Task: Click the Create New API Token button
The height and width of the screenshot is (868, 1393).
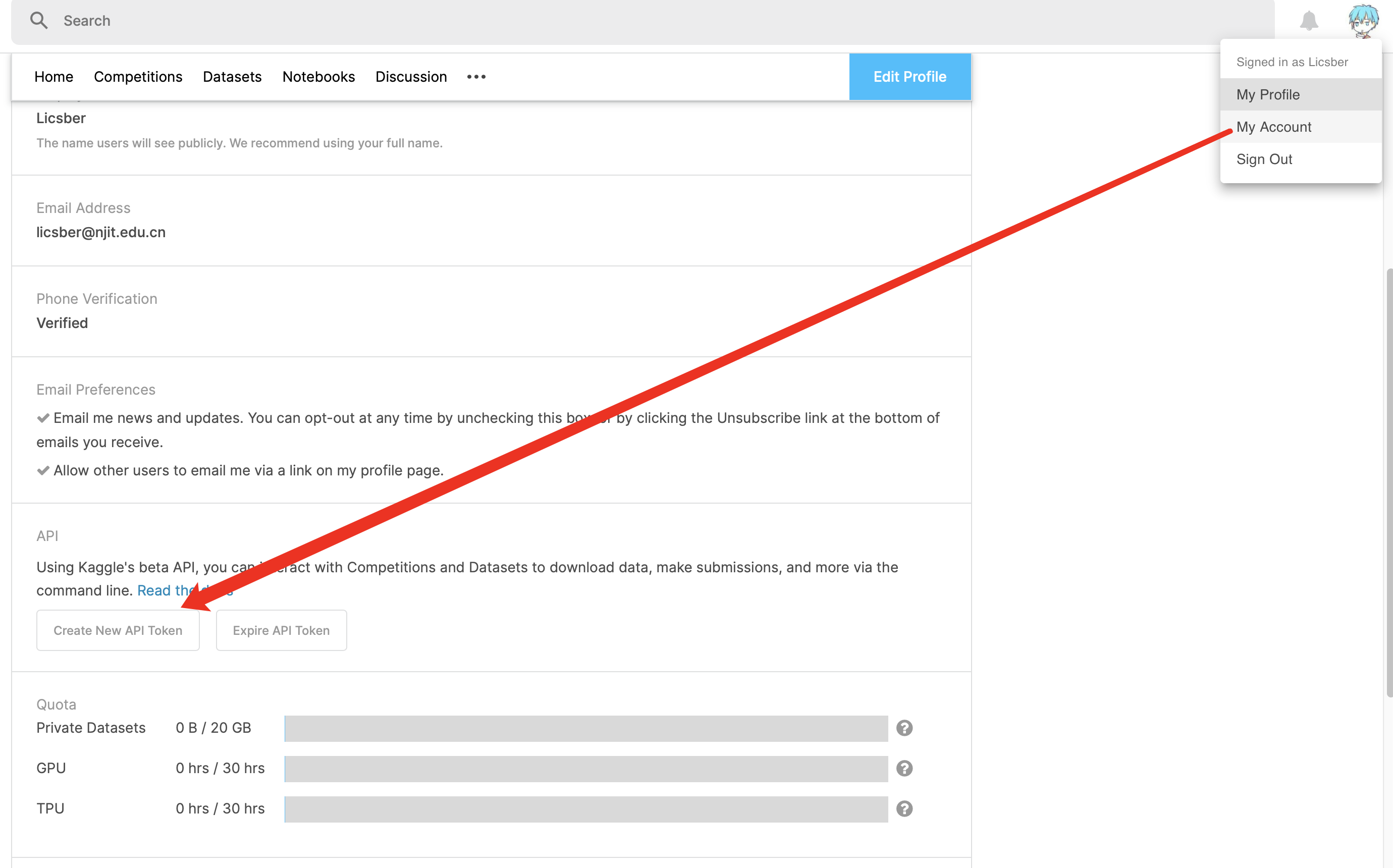Action: click(x=118, y=630)
